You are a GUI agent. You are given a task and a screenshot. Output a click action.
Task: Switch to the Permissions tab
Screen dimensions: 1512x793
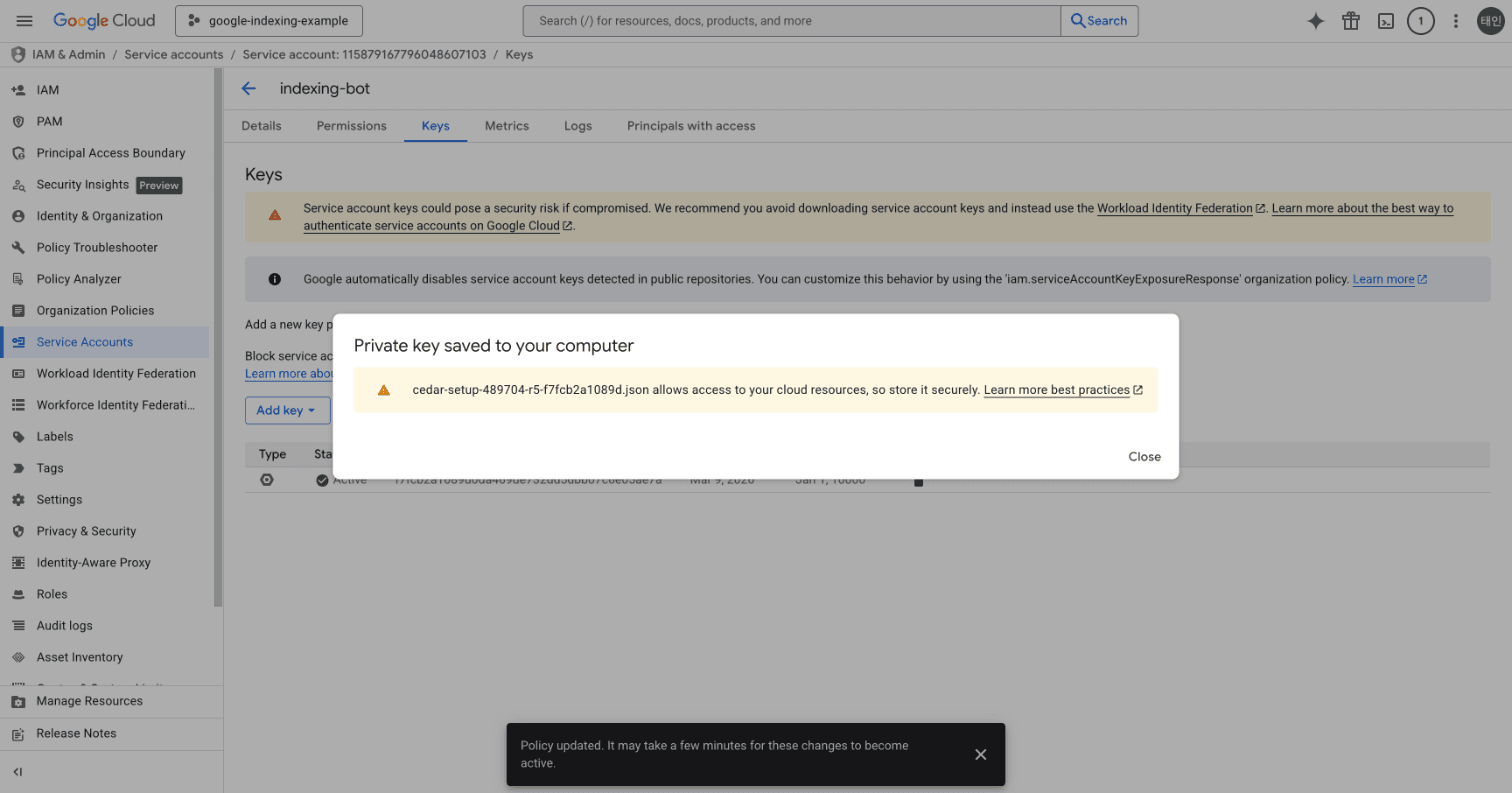pos(351,126)
